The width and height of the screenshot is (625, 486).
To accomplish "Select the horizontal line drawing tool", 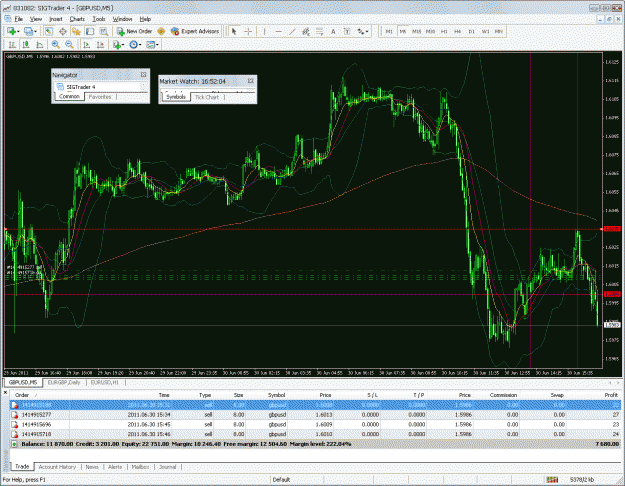I will pos(278,31).
